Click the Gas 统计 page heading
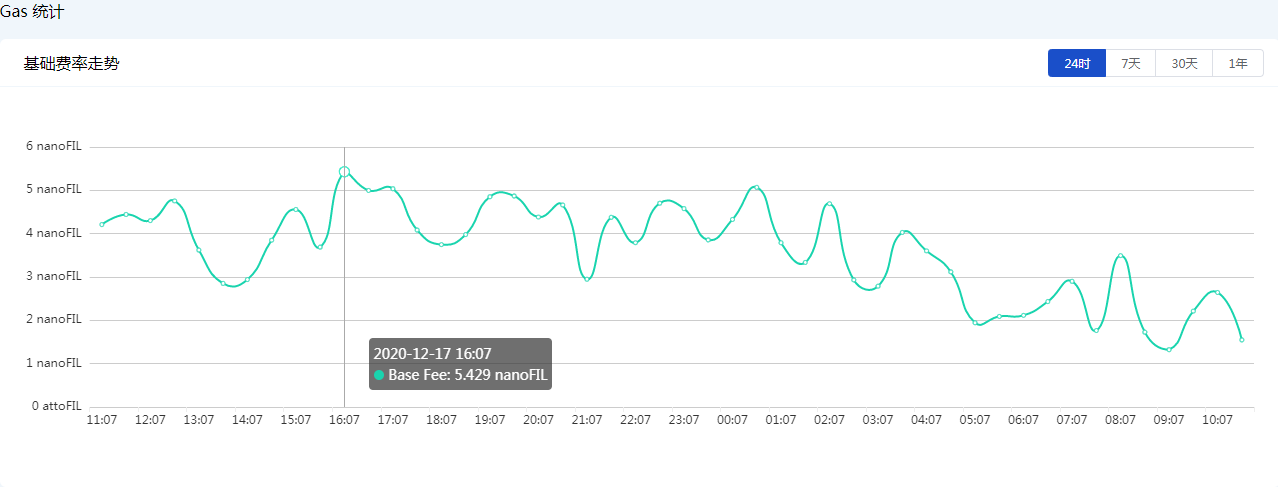 [32, 11]
